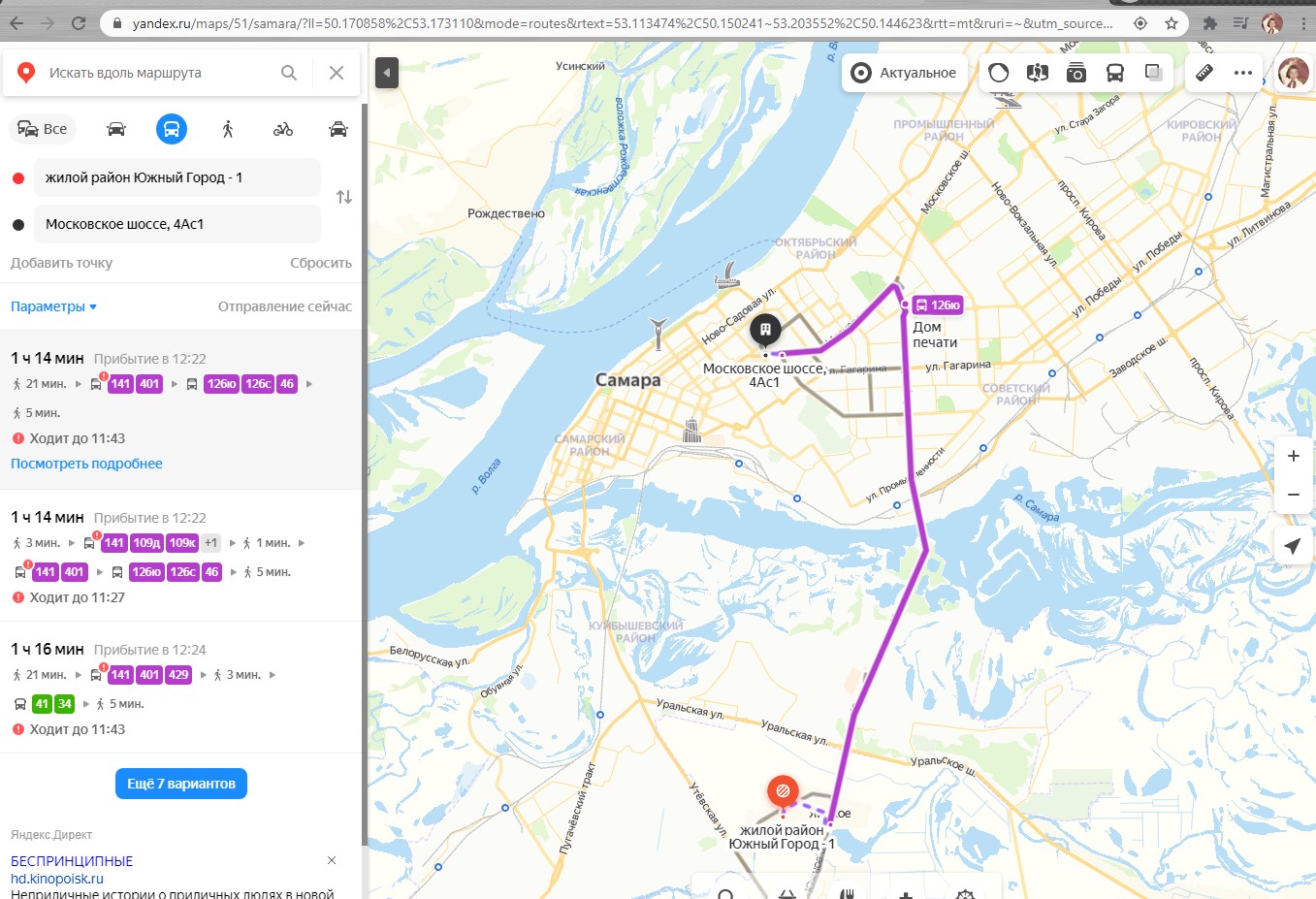1316x899 pixels.
Task: Center map on my location
Action: pos(1293,547)
